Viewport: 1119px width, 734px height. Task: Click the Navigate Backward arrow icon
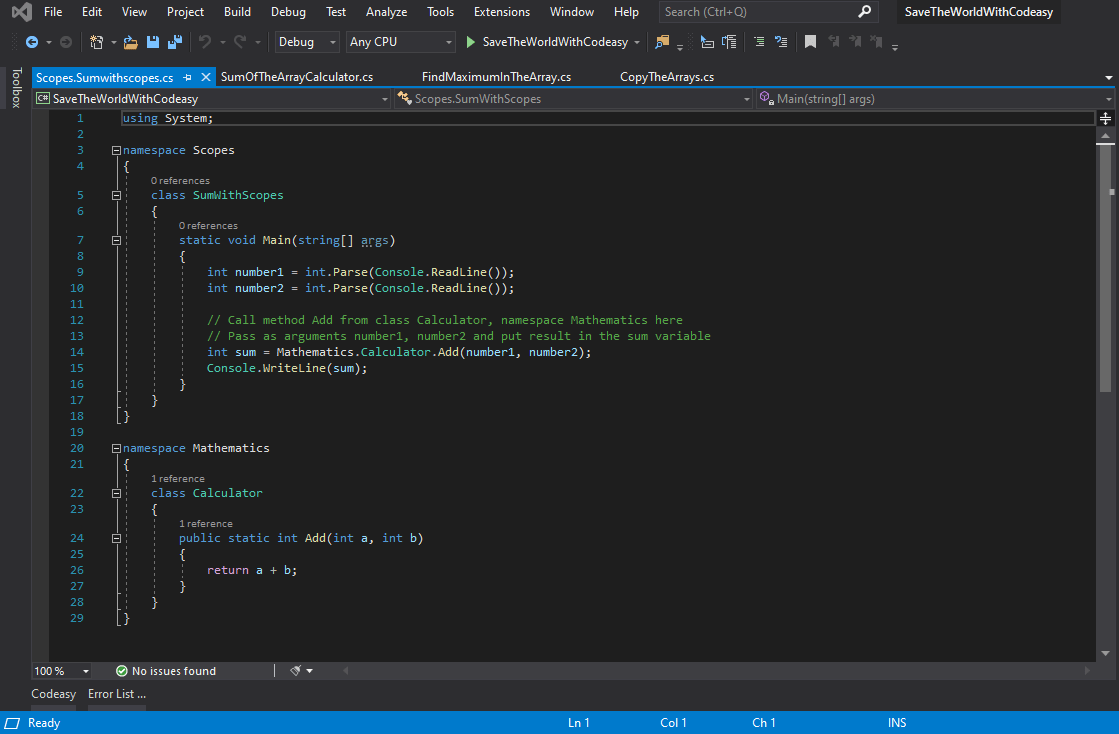[x=32, y=42]
